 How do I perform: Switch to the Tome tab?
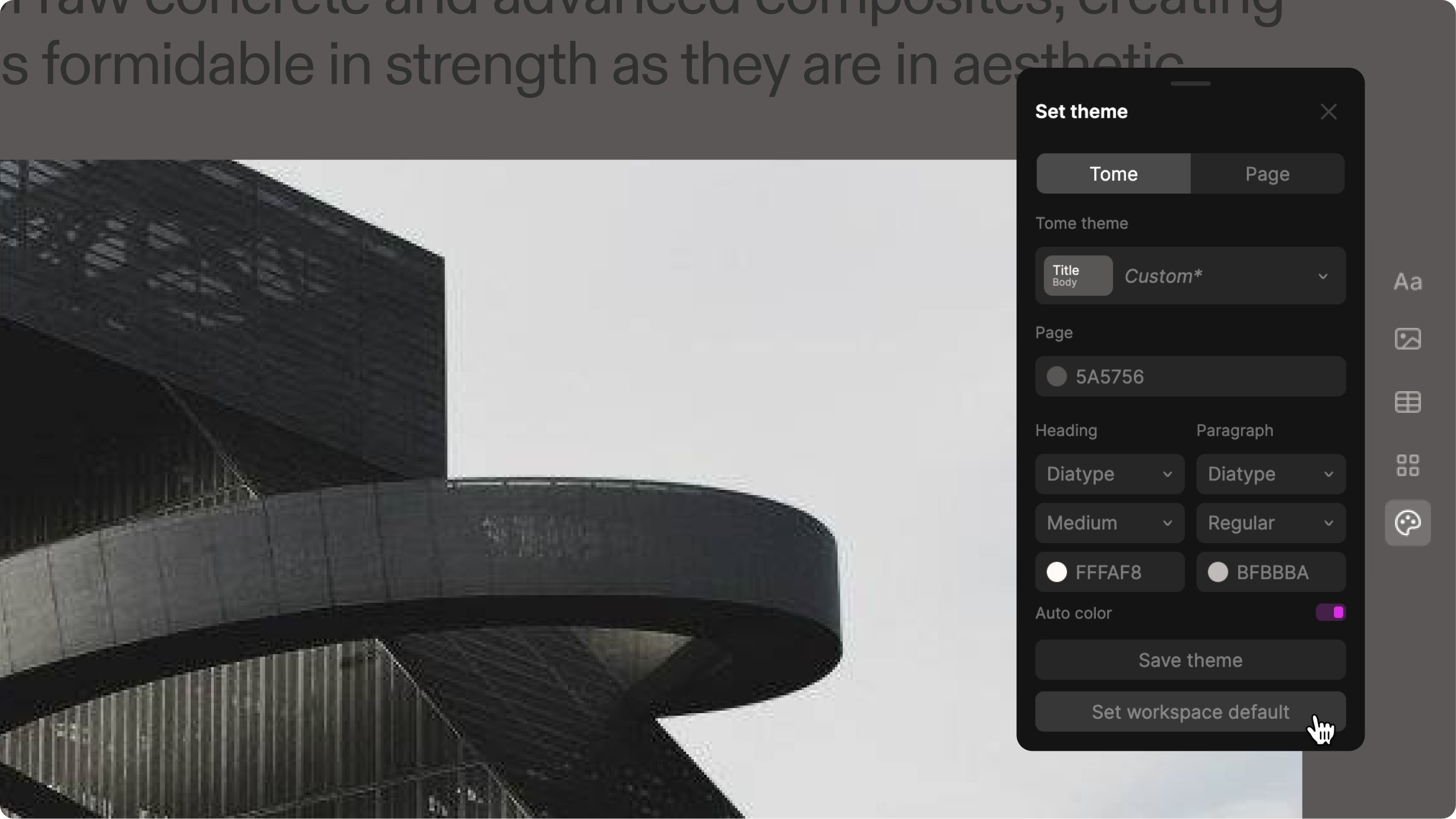point(1113,174)
